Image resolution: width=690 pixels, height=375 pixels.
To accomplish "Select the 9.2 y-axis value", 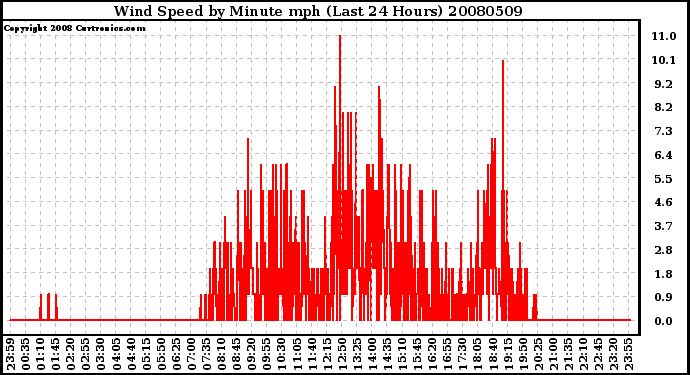I will (664, 84).
